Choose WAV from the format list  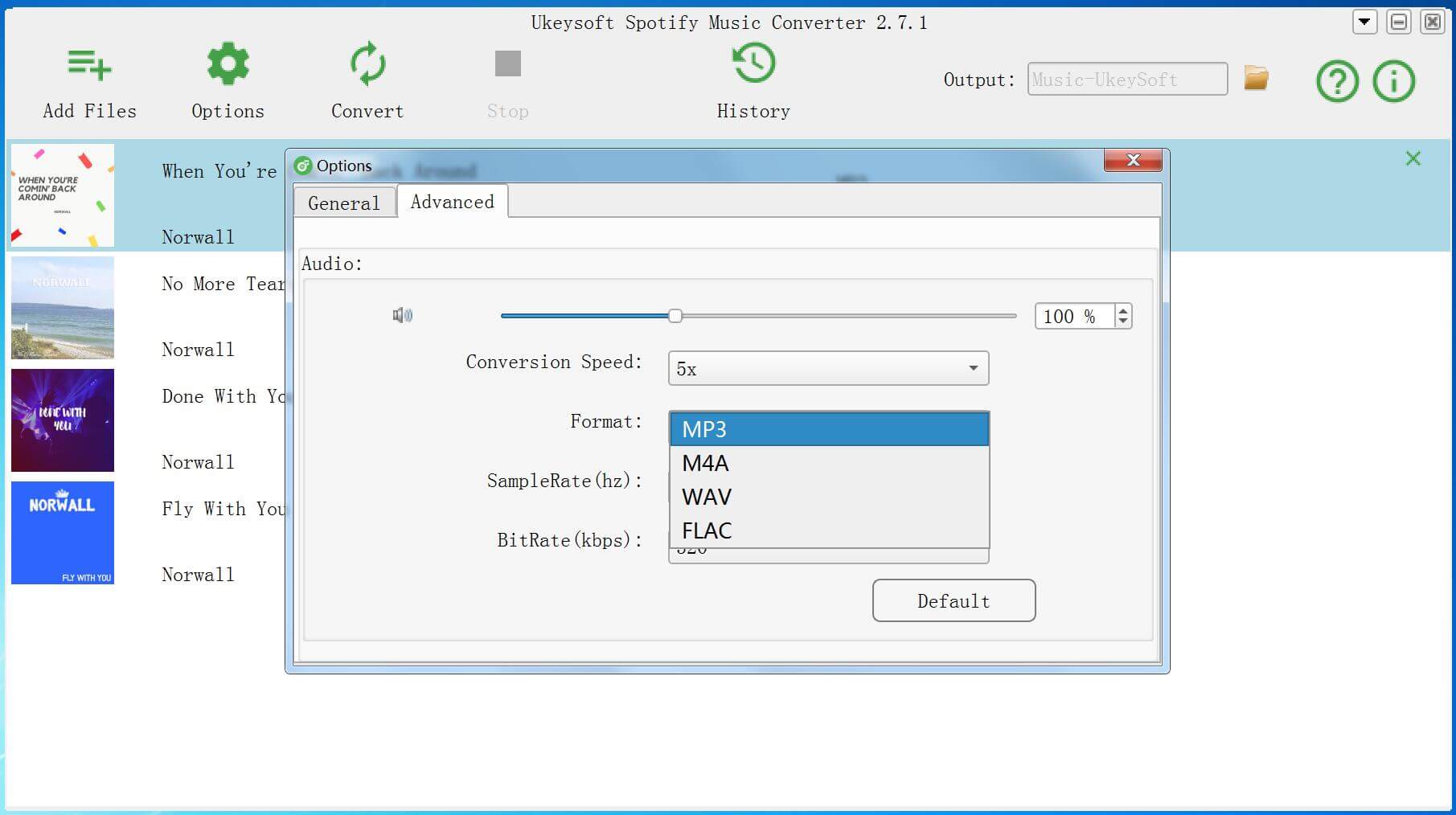pos(829,497)
